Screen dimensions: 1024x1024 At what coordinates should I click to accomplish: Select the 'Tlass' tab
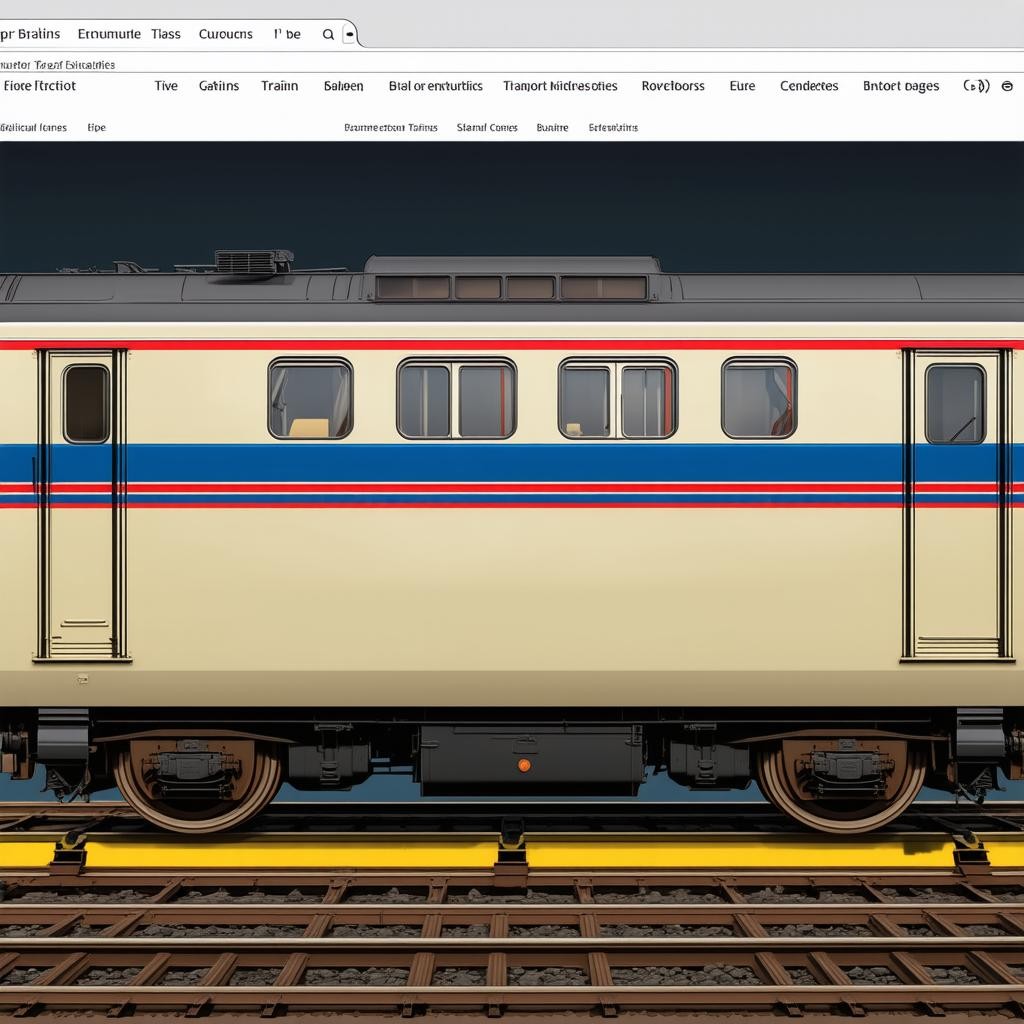tap(166, 34)
